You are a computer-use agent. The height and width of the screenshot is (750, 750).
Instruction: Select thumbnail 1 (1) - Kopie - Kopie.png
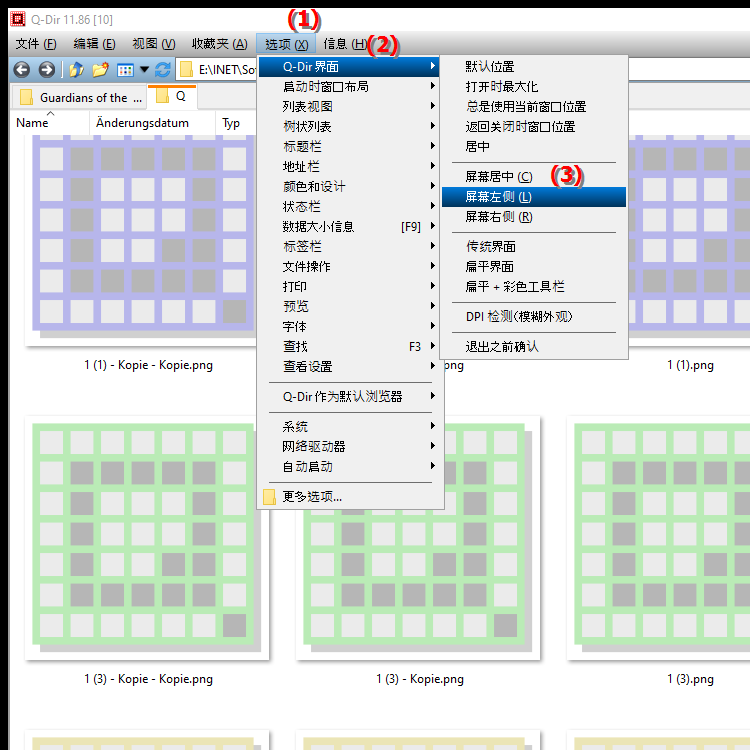pyautogui.click(x=143, y=239)
